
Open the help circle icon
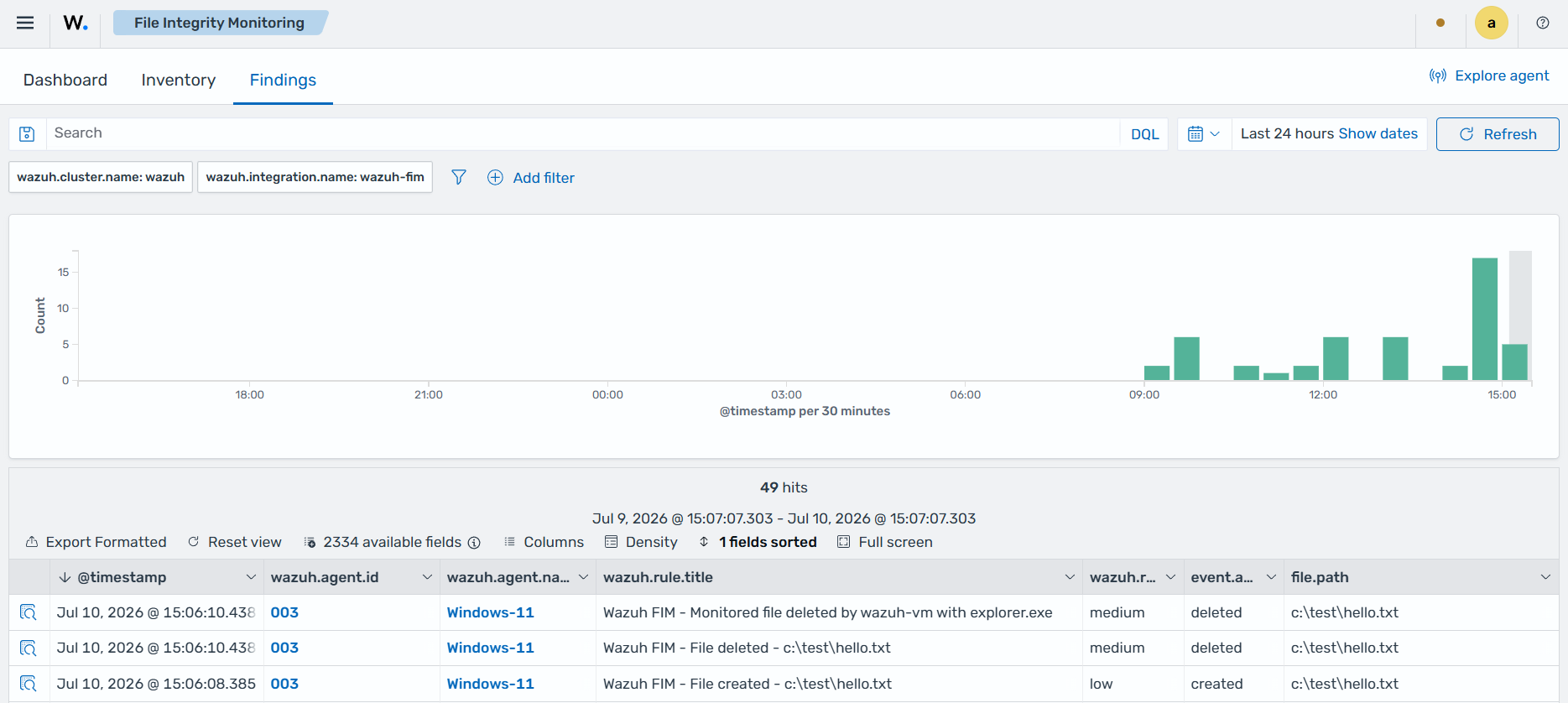coord(1542,23)
